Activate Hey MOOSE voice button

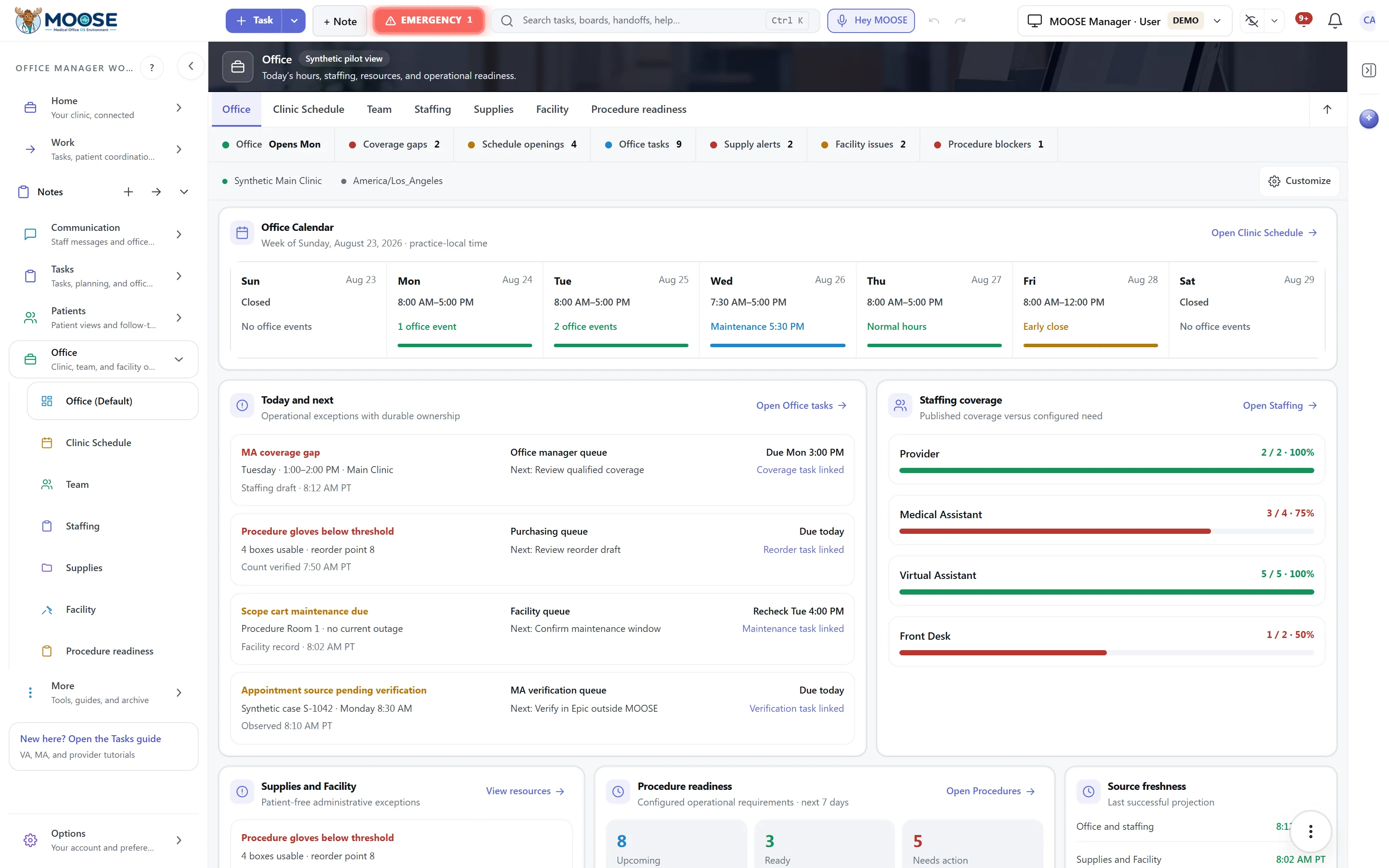coord(871,21)
